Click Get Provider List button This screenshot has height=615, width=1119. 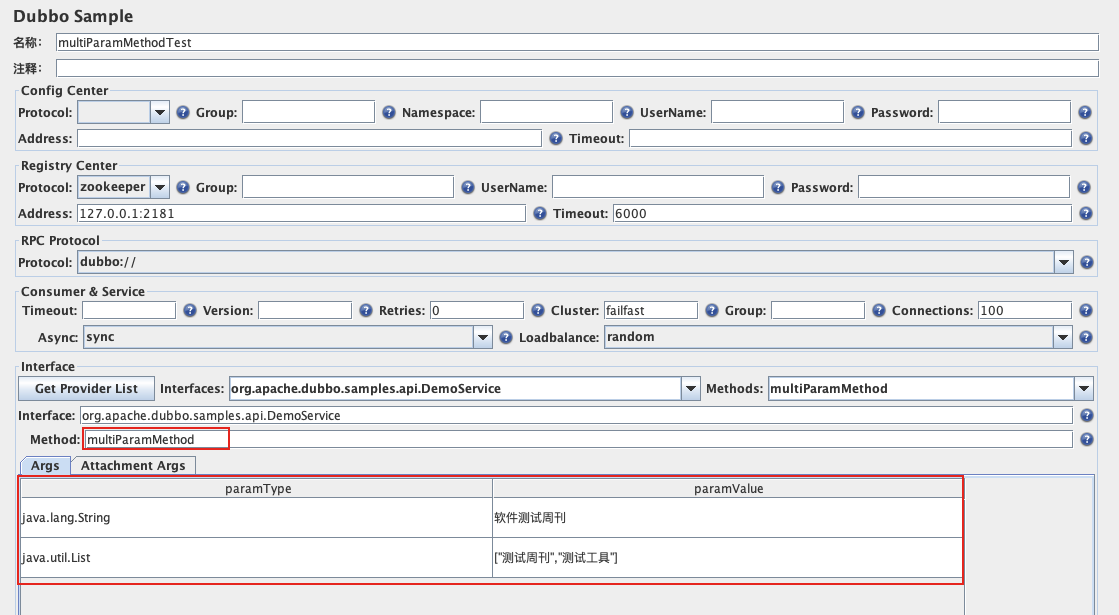[86, 388]
